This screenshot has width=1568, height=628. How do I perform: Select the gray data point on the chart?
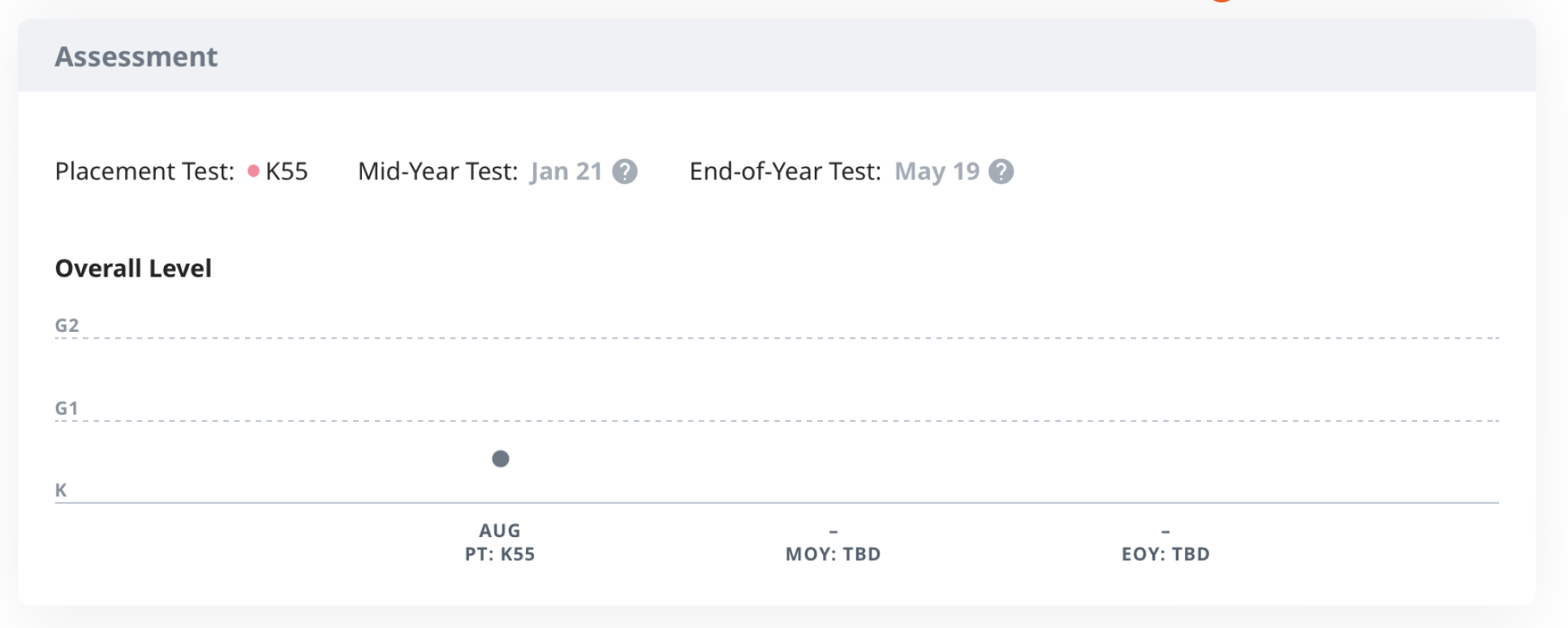pyautogui.click(x=501, y=459)
